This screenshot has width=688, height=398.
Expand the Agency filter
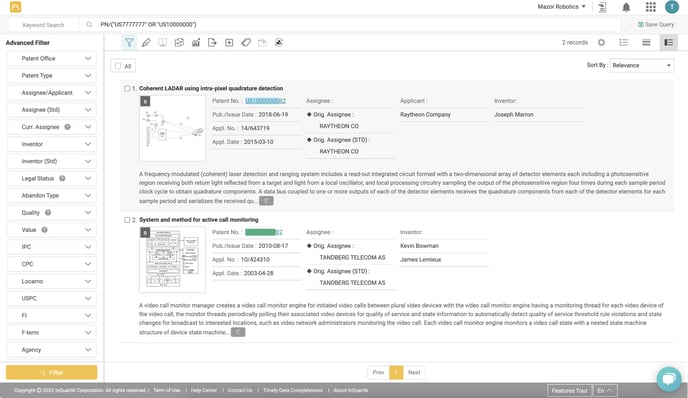(52, 349)
